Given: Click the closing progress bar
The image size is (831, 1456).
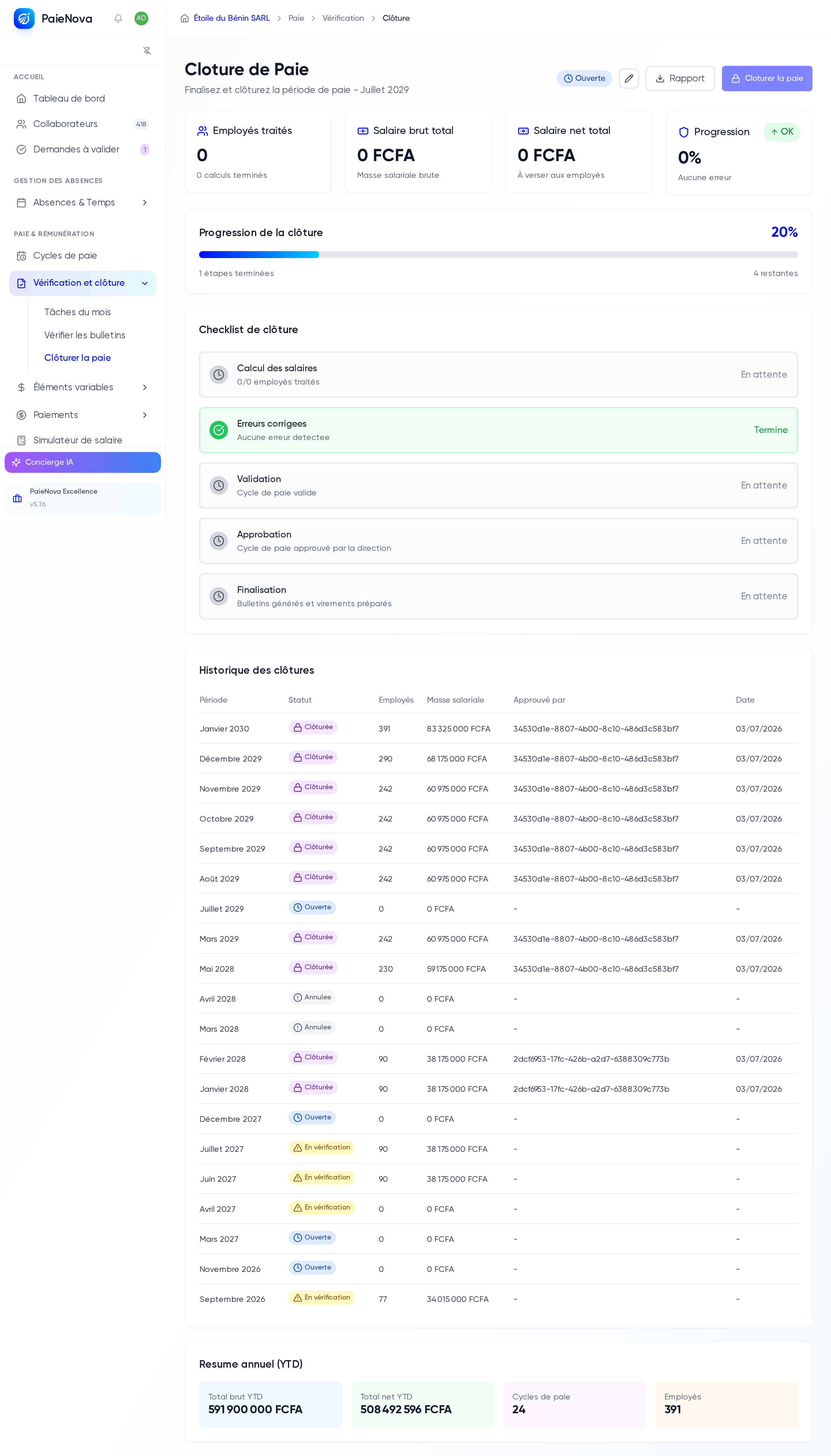Looking at the screenshot, I should [x=498, y=255].
